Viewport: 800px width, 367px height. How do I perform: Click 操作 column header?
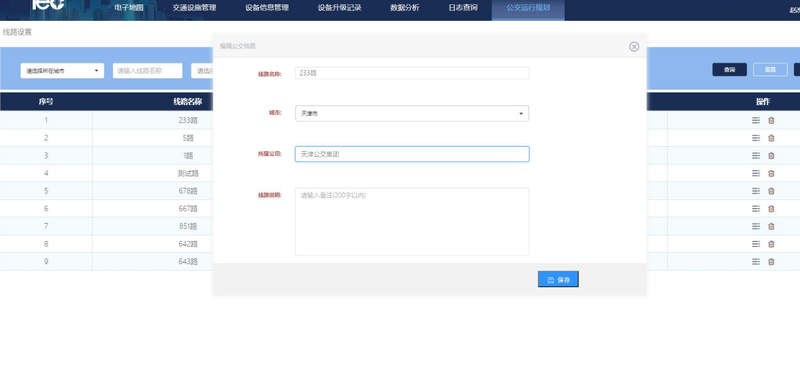click(763, 102)
